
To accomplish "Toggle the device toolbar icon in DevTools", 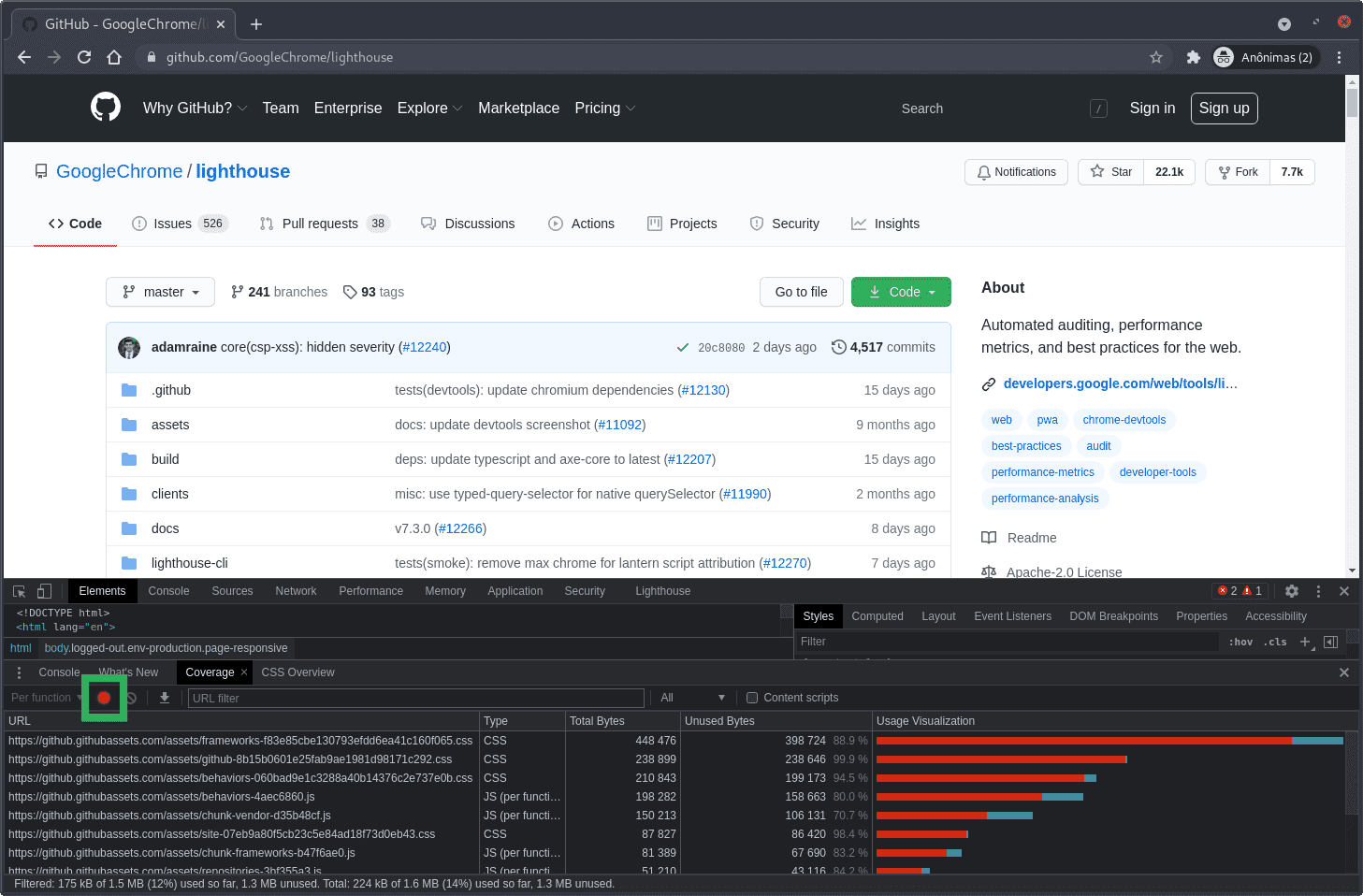I will 44,591.
